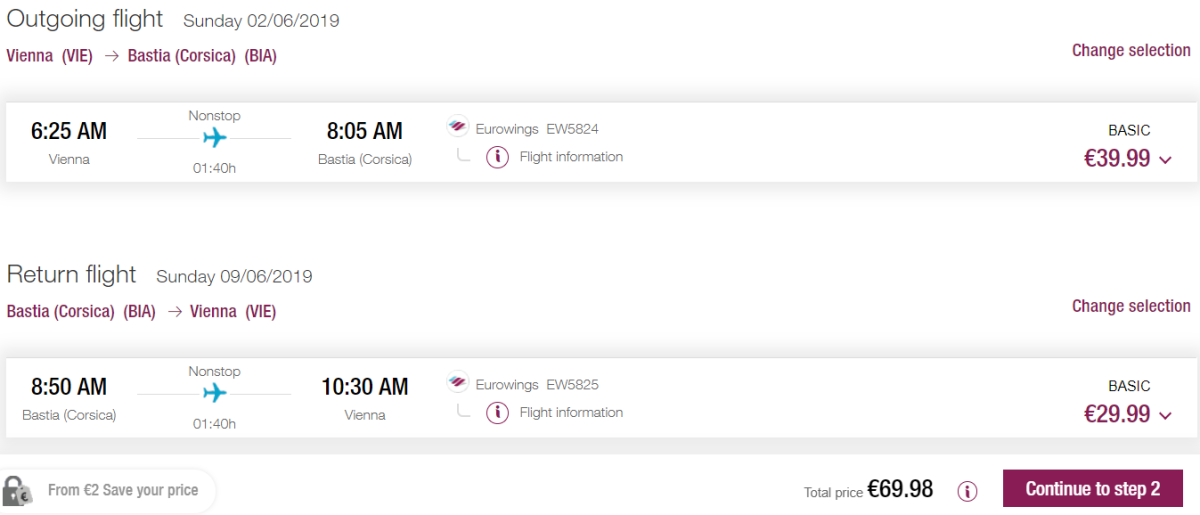The width and height of the screenshot is (1200, 515).
Task: Click the return flight Eurowings logo
Action: [457, 384]
